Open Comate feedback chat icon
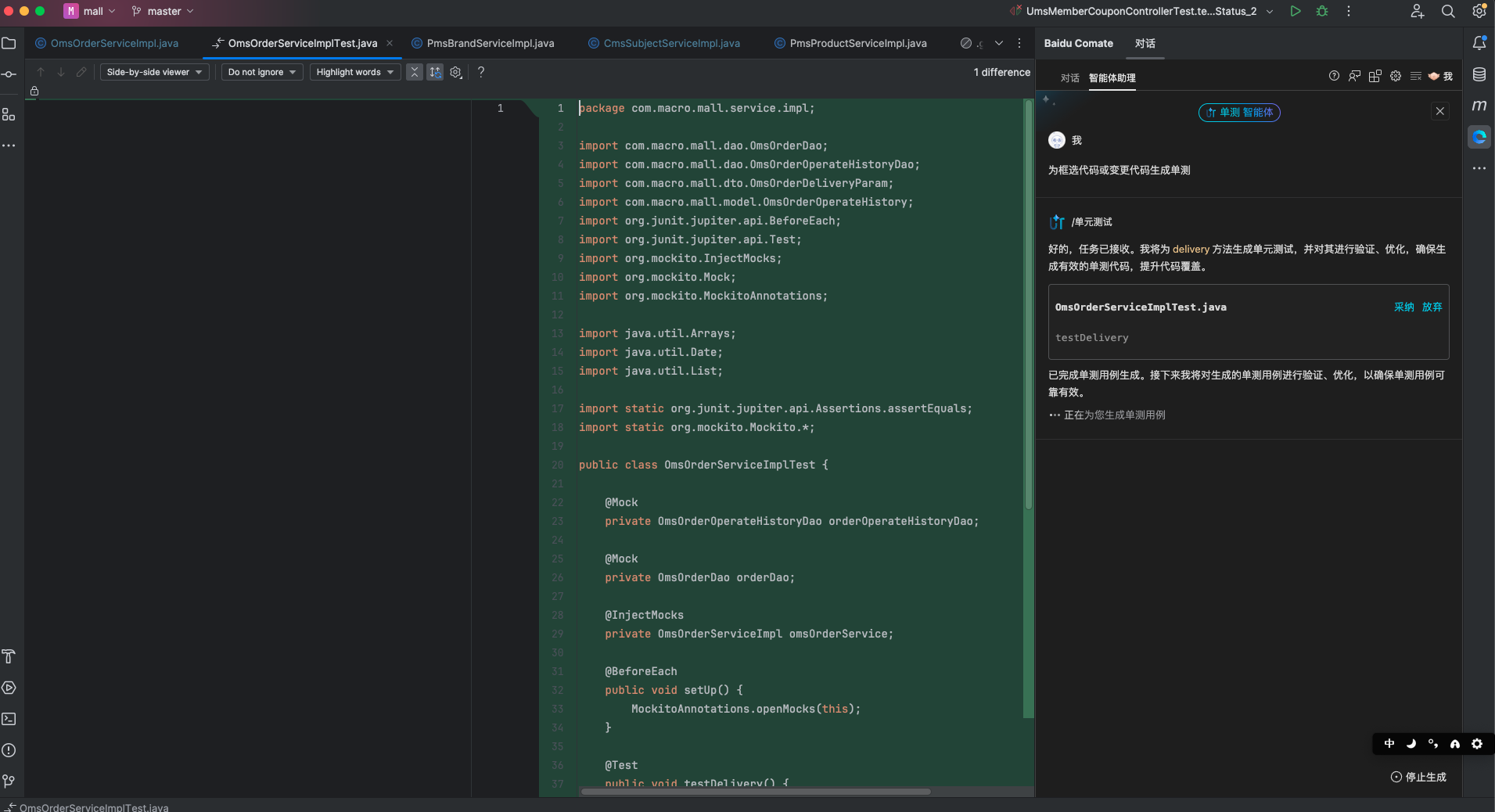 1354,76
